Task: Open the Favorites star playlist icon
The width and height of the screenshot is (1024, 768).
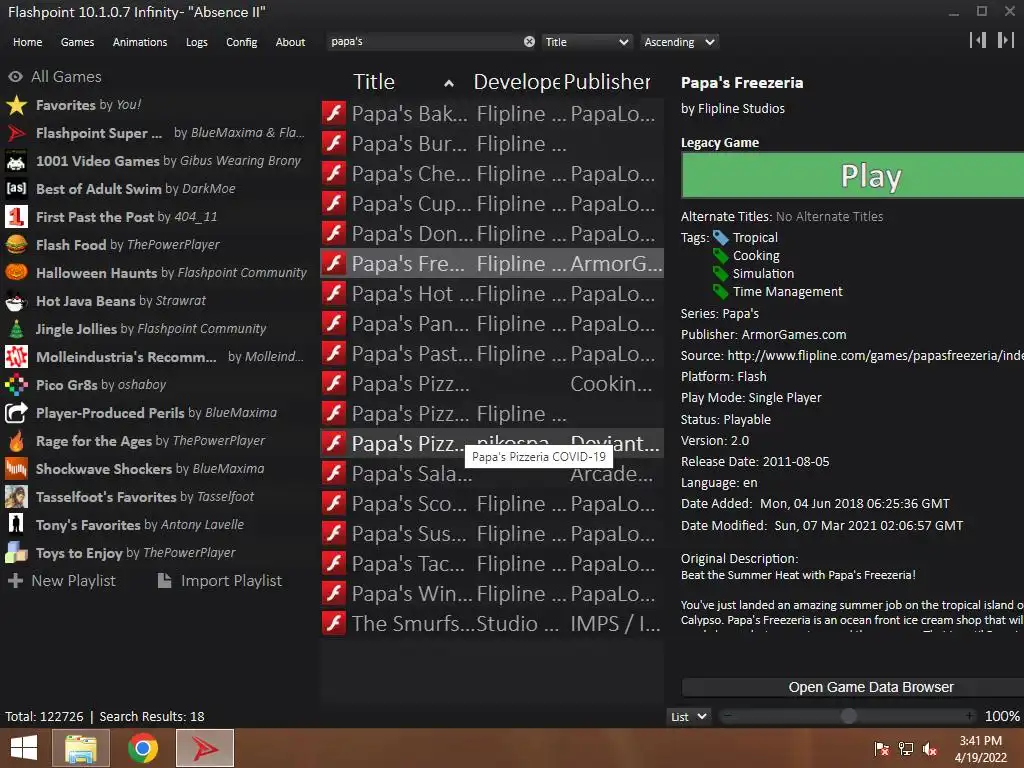Action: pos(16,105)
